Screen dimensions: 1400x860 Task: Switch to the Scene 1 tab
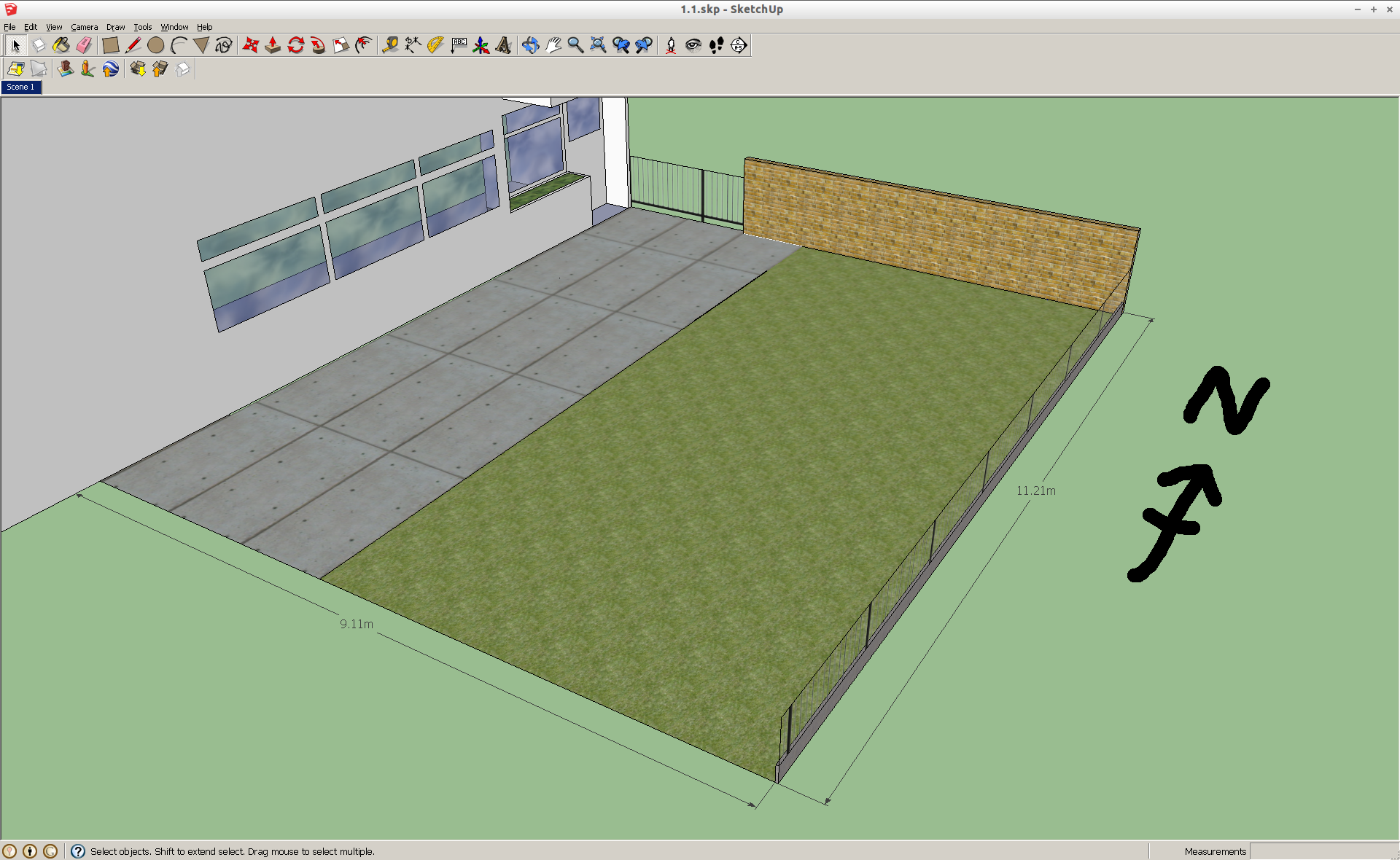pos(20,87)
